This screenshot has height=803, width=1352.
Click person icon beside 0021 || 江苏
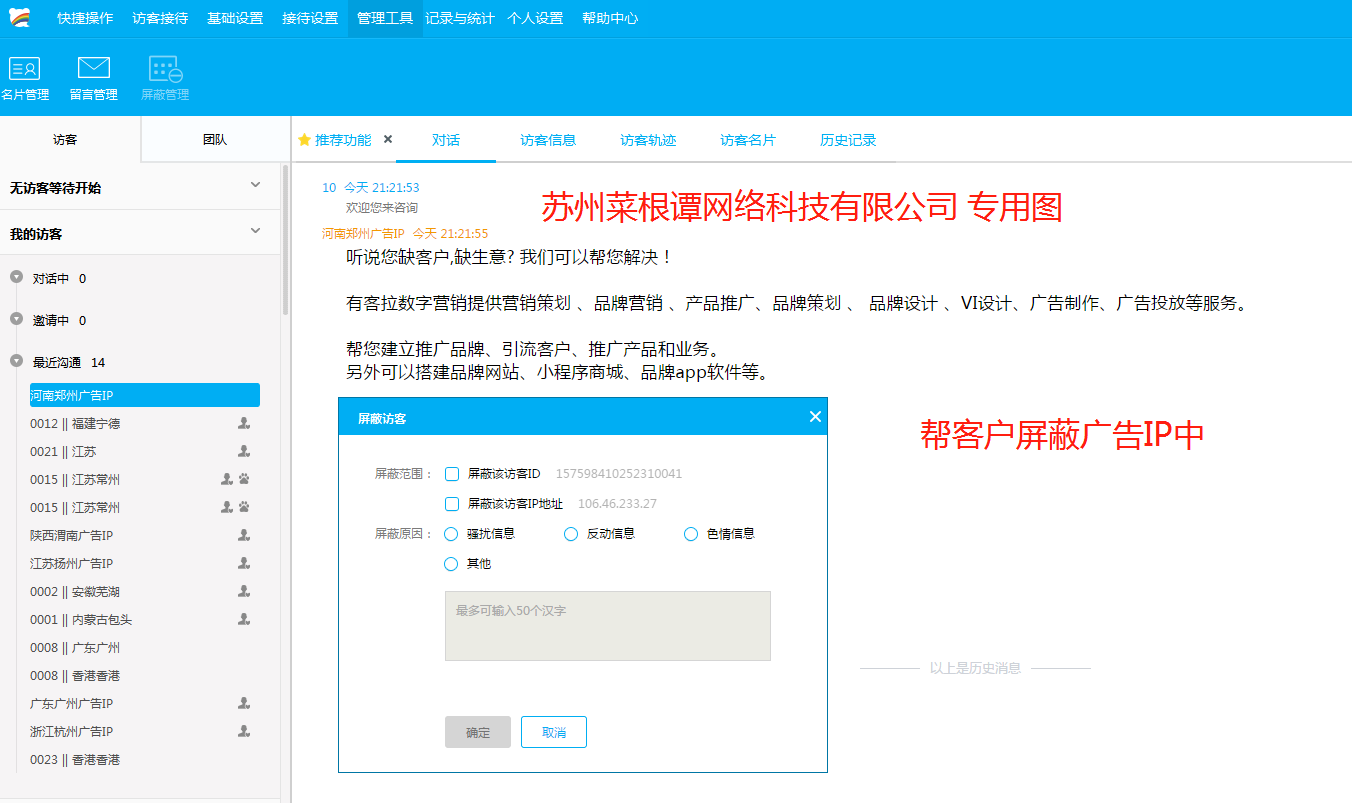point(244,451)
